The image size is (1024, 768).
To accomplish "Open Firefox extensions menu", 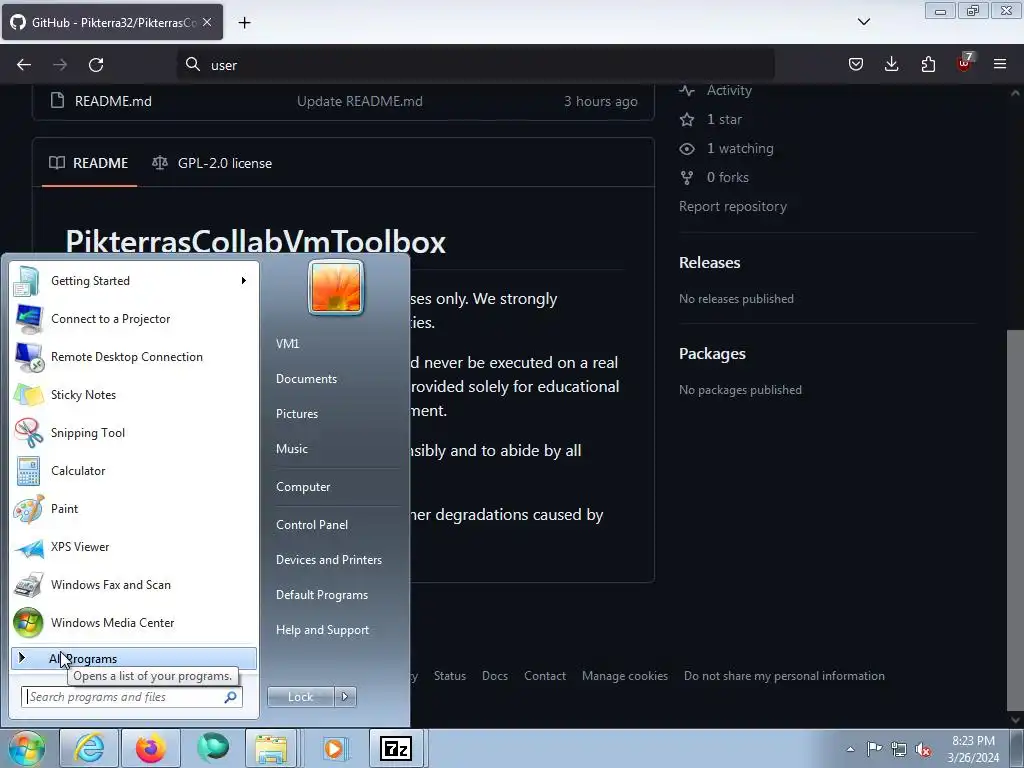I will coord(928,64).
